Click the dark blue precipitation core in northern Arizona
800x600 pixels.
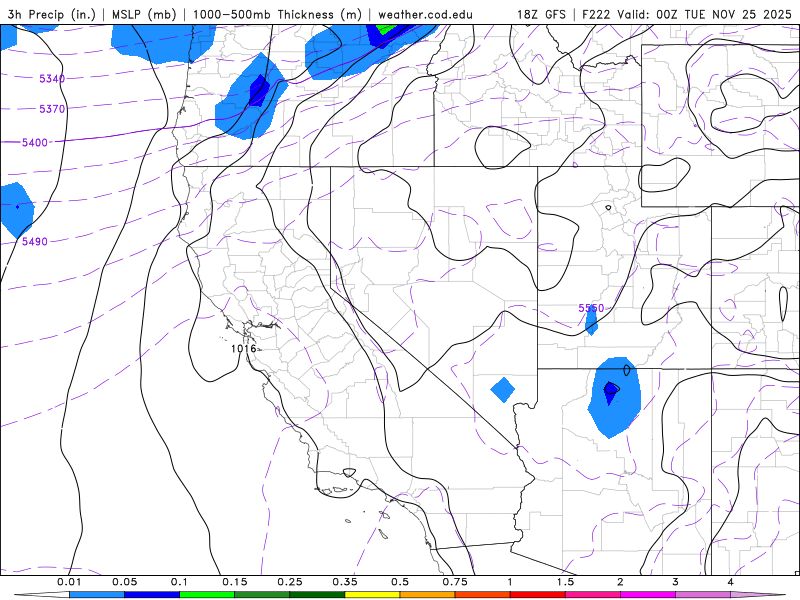click(611, 391)
